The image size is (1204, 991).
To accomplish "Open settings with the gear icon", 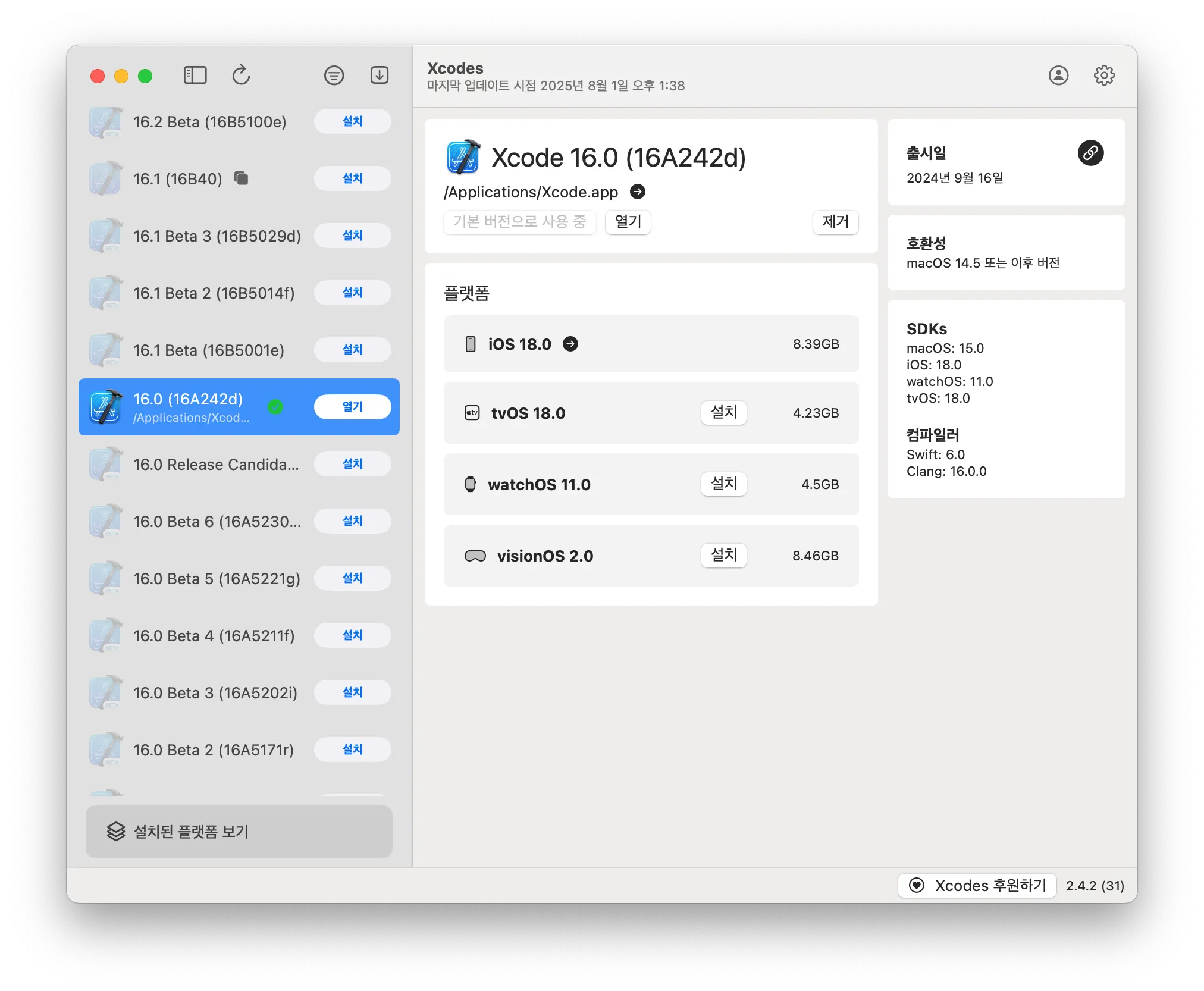I will pos(1104,76).
